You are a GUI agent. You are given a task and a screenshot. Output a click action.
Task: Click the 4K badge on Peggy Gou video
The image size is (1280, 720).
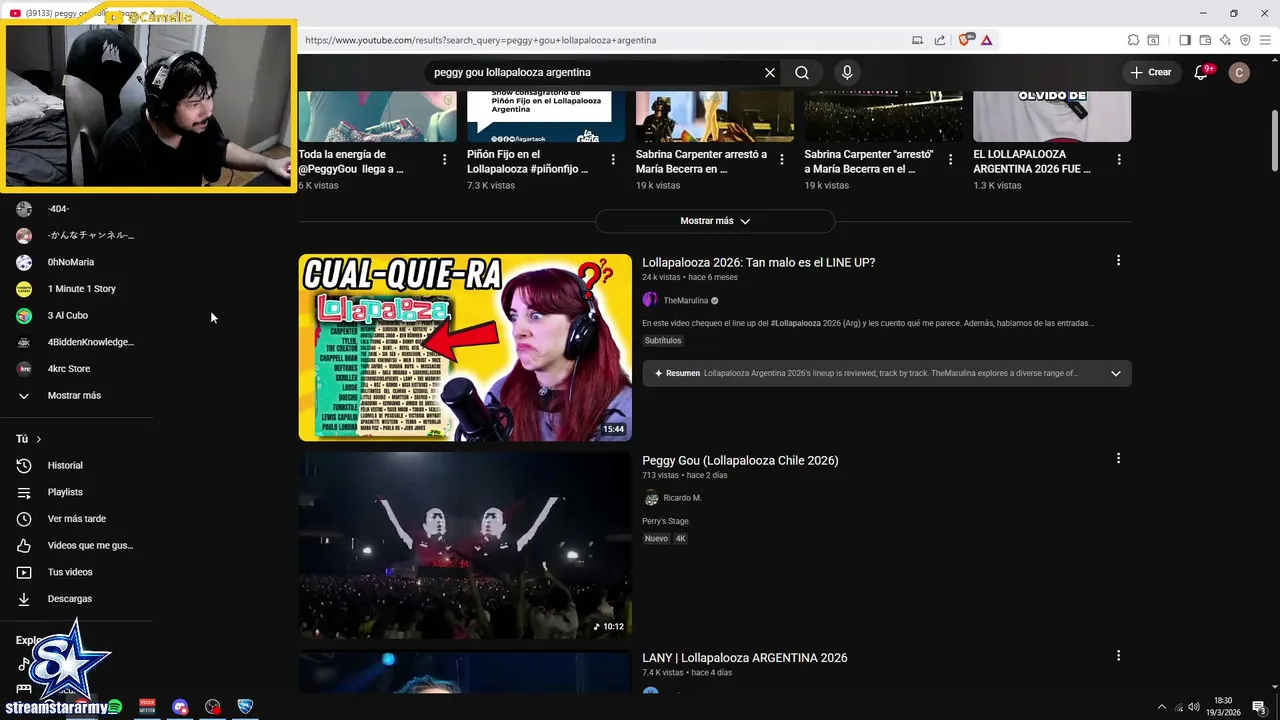[x=680, y=539]
